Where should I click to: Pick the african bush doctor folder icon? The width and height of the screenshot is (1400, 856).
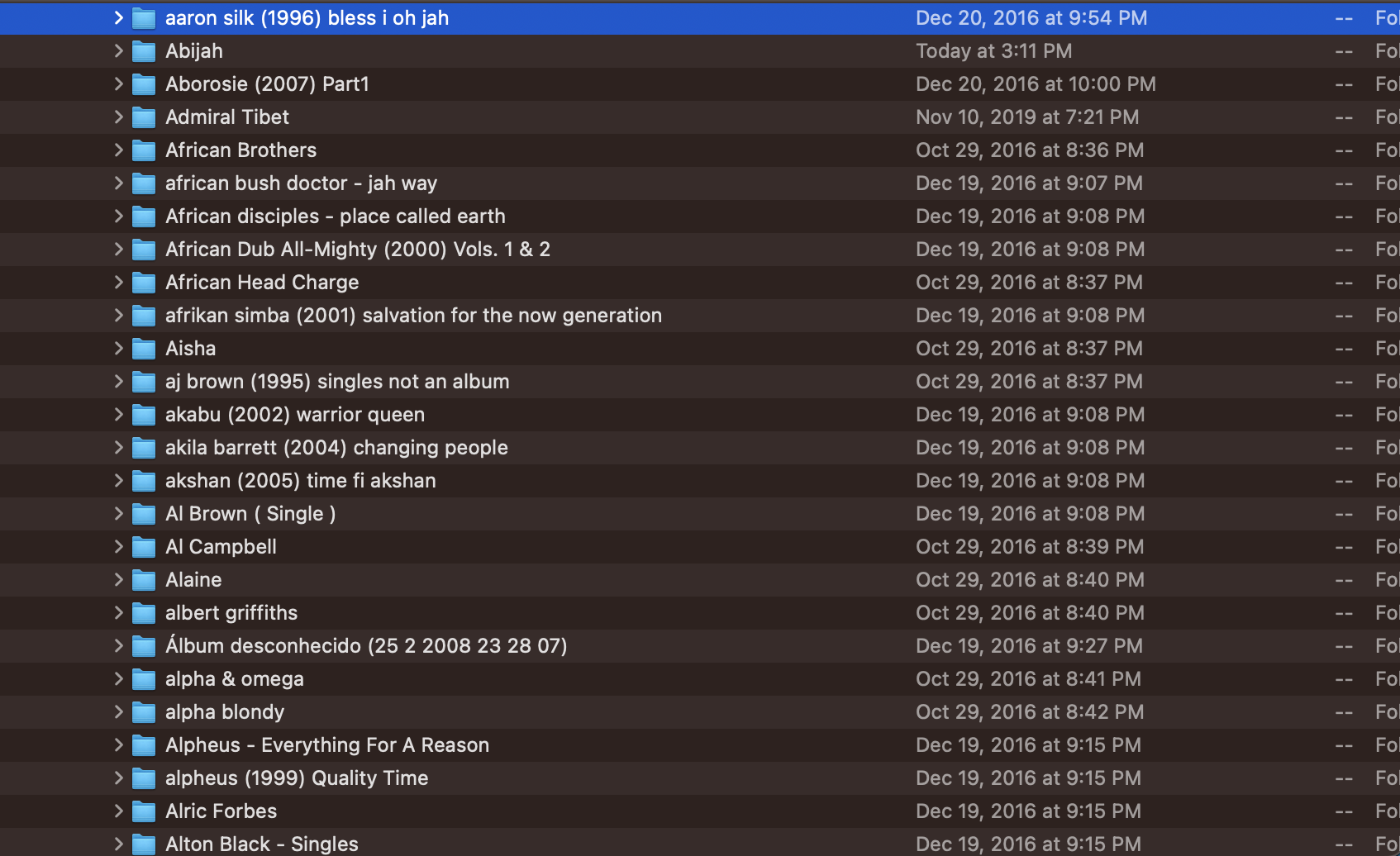[144, 183]
